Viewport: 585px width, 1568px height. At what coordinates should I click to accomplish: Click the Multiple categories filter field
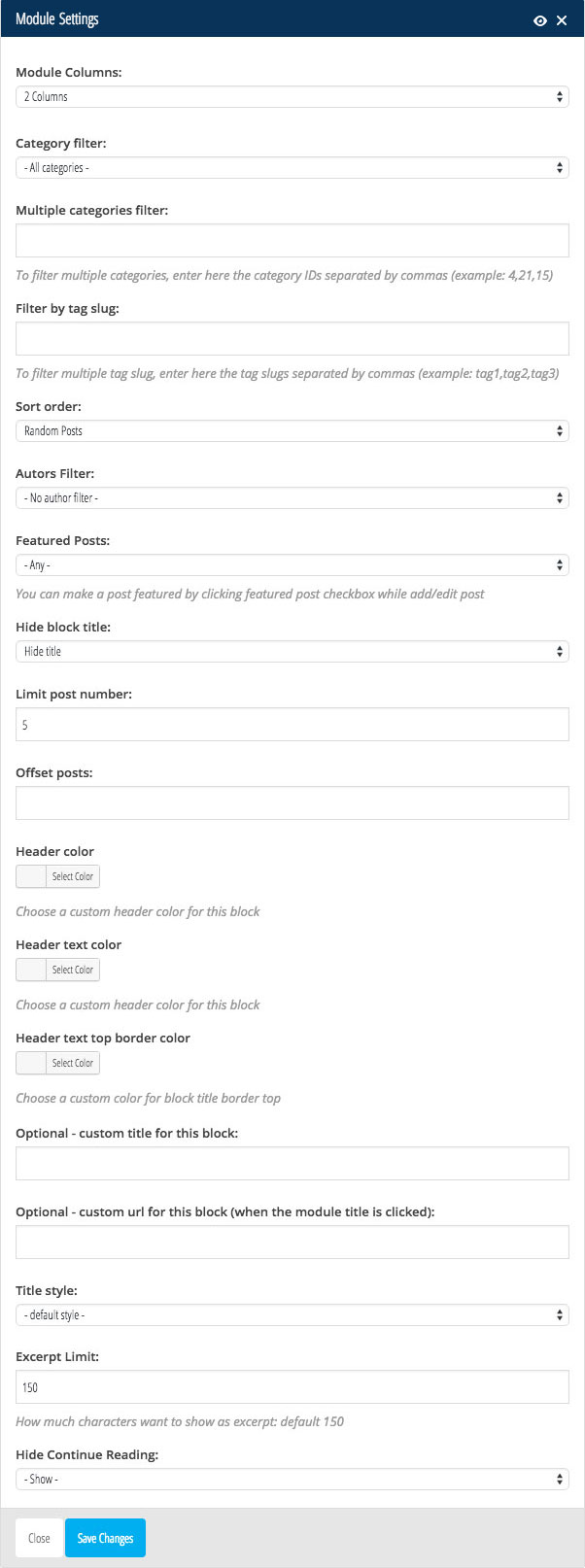click(x=292, y=240)
